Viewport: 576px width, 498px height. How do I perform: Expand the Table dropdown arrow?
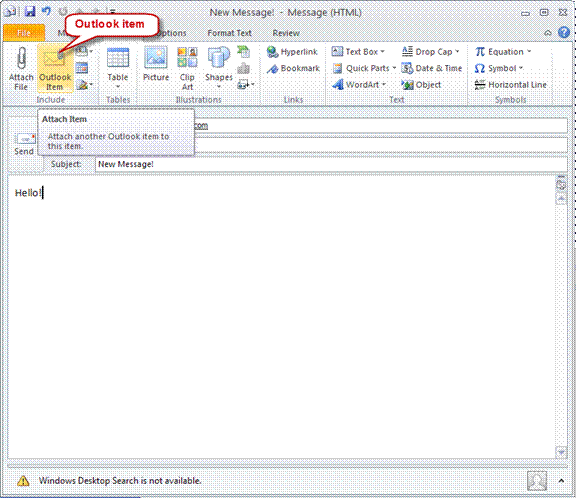click(118, 87)
